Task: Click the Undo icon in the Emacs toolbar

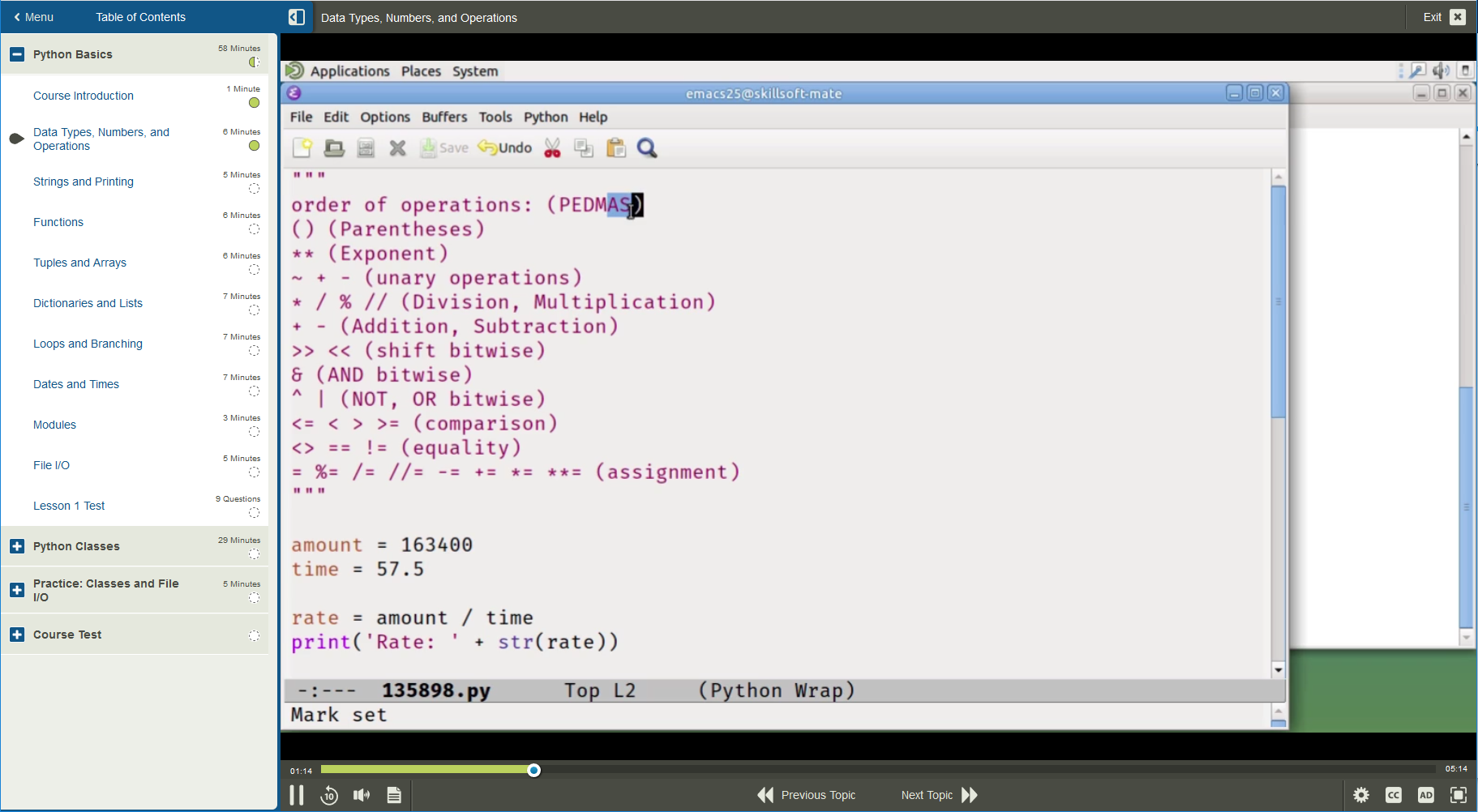Action: pyautogui.click(x=503, y=147)
